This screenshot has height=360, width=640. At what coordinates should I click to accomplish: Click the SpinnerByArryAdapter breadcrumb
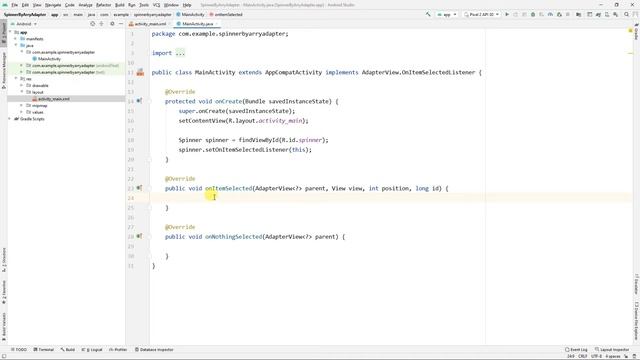click(25, 15)
